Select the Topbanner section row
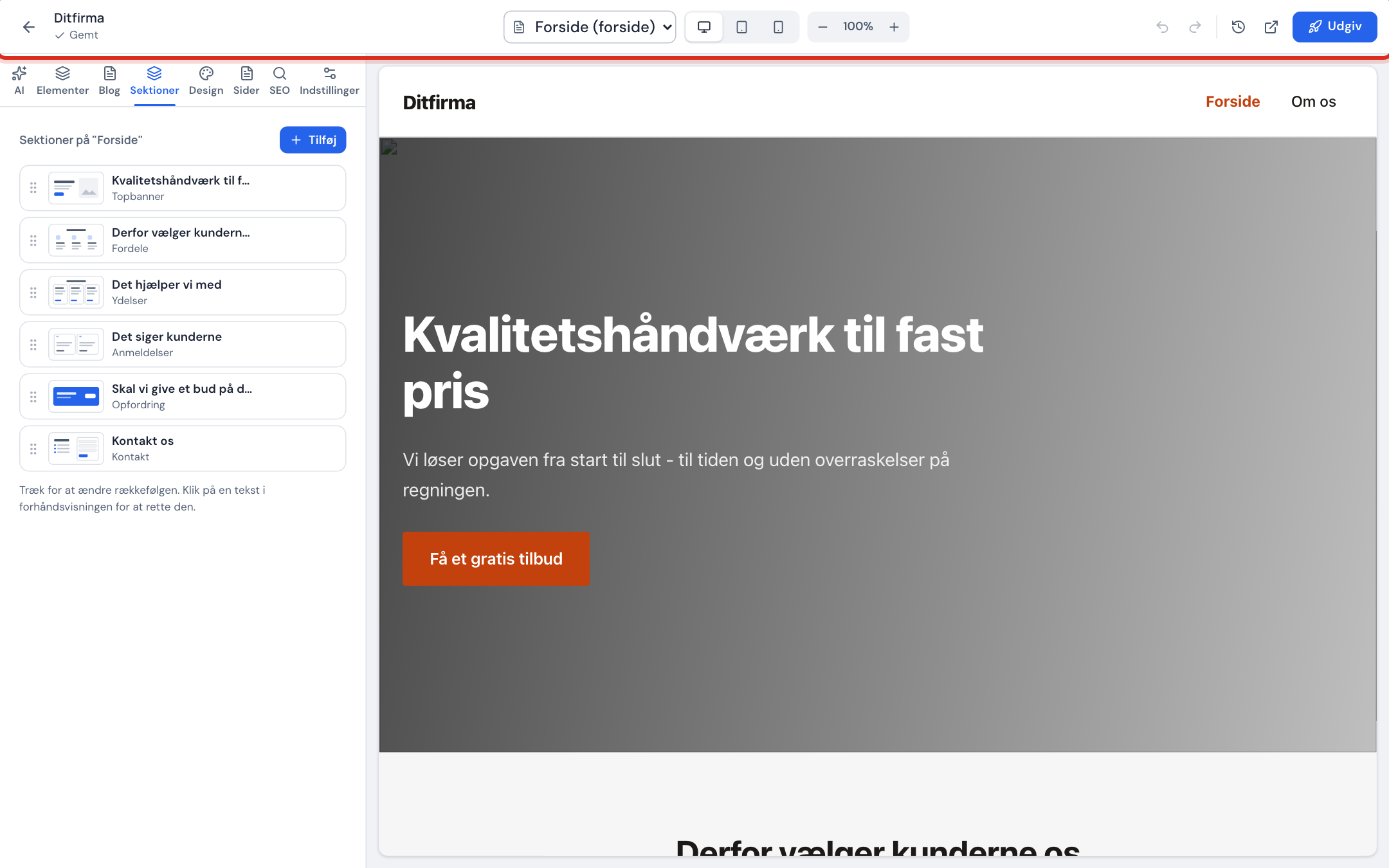The width and height of the screenshot is (1389, 868). [183, 188]
